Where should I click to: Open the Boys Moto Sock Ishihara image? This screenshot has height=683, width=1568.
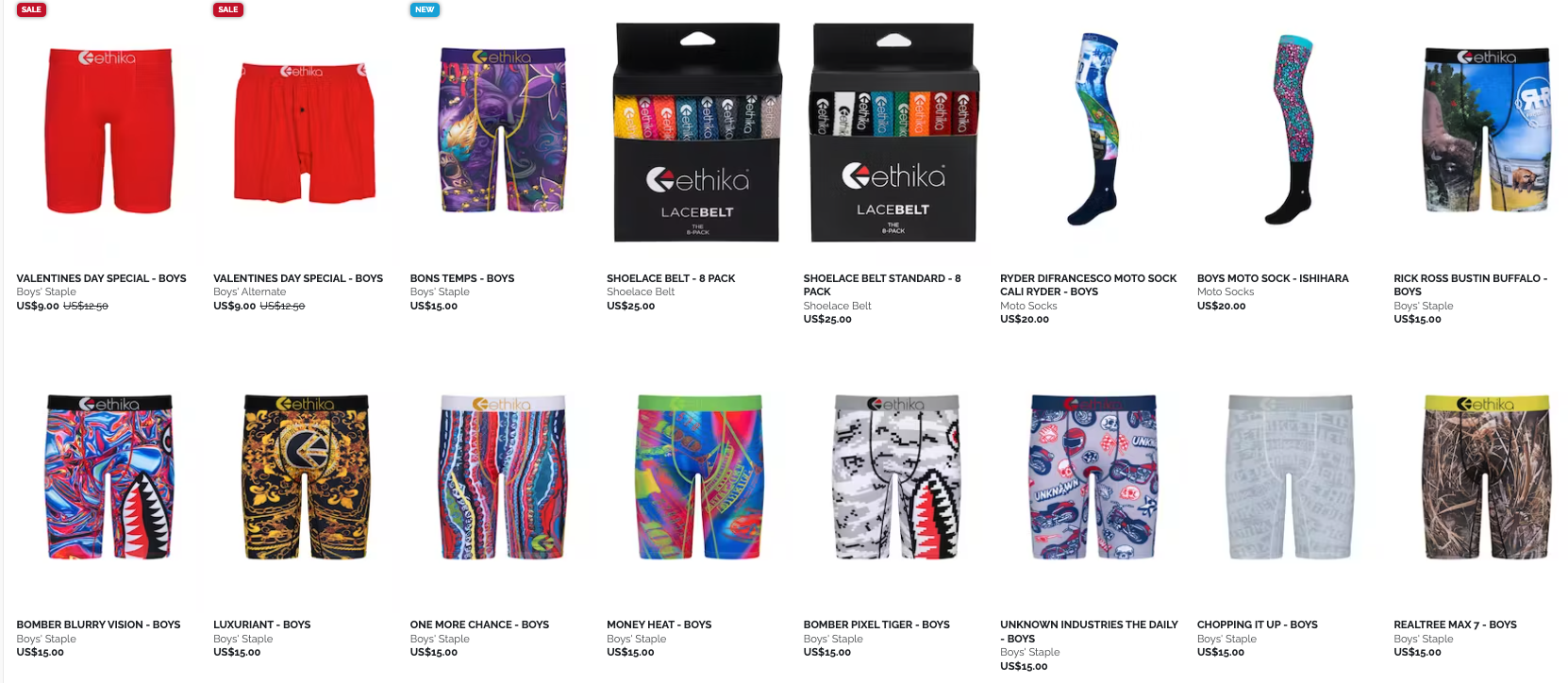click(1289, 130)
